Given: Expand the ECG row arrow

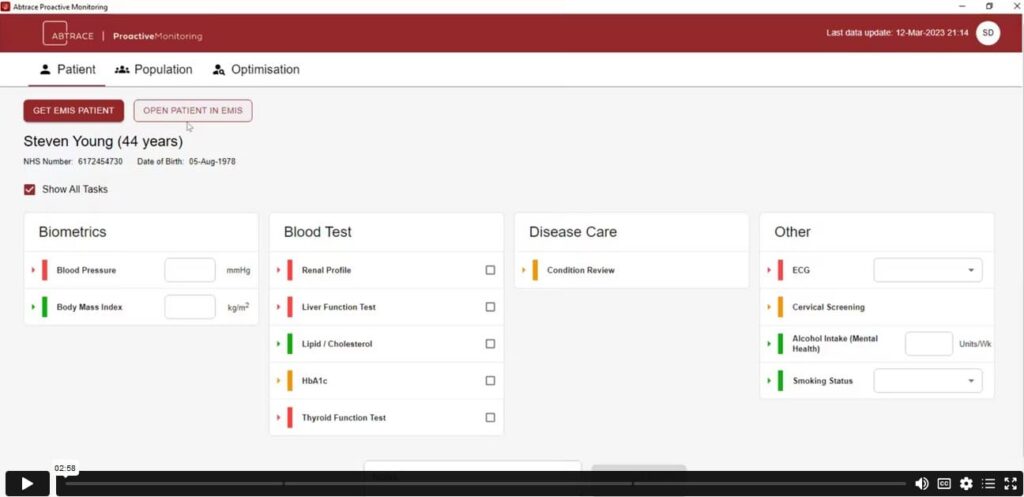Looking at the screenshot, I should point(769,270).
